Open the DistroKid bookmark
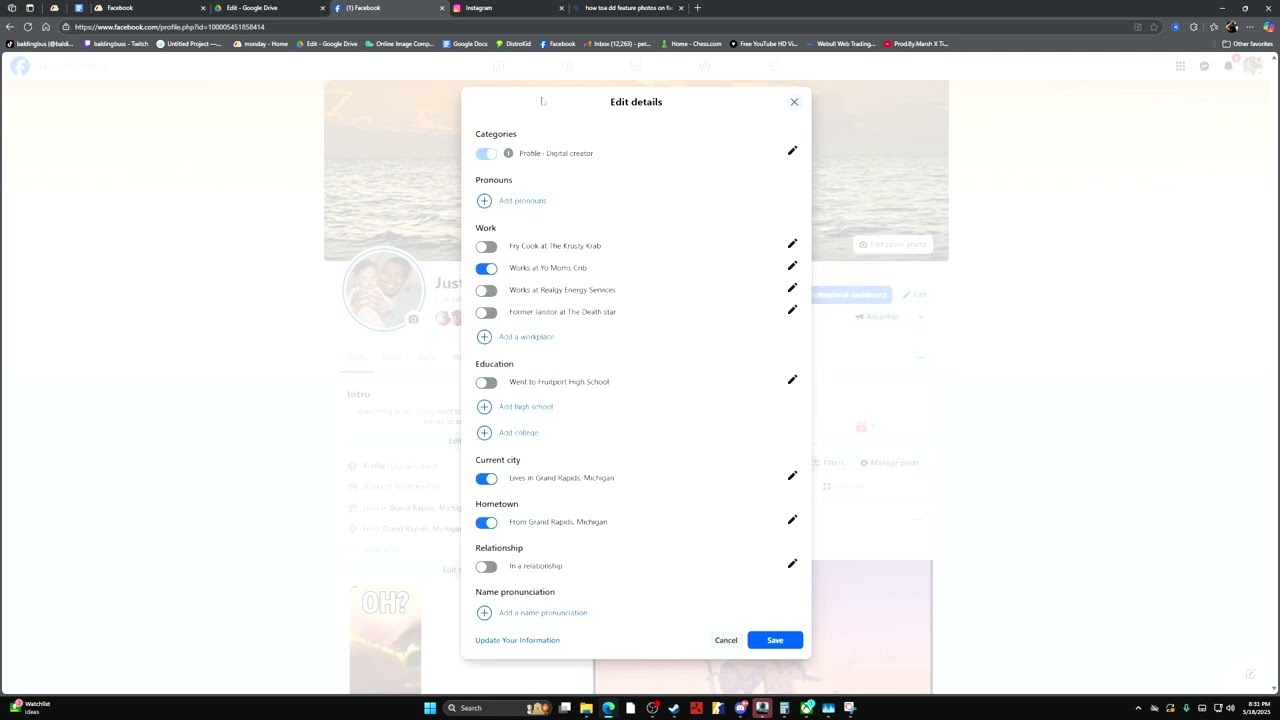1280x720 pixels. (513, 44)
